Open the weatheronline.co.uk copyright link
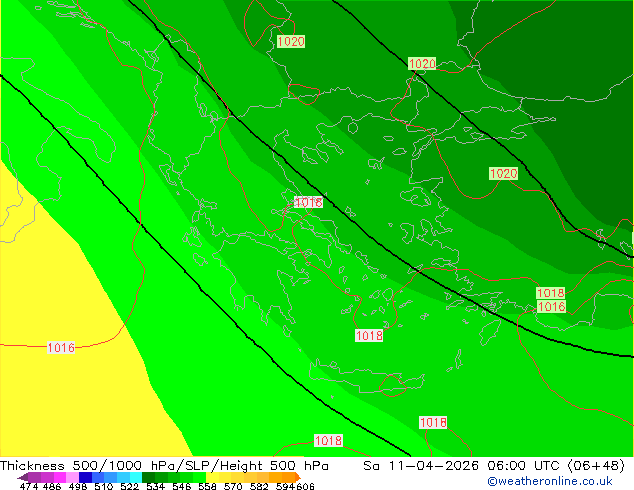This screenshot has height=490, width=634. [x=550, y=482]
